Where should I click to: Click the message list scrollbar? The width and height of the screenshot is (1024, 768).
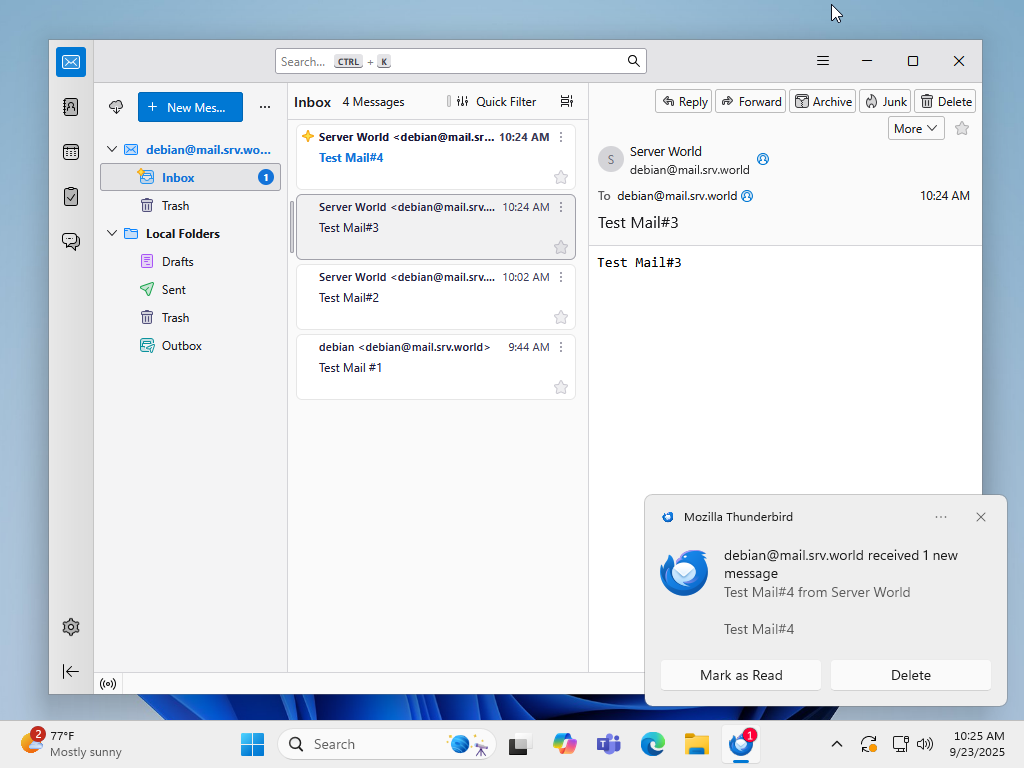pos(292,226)
